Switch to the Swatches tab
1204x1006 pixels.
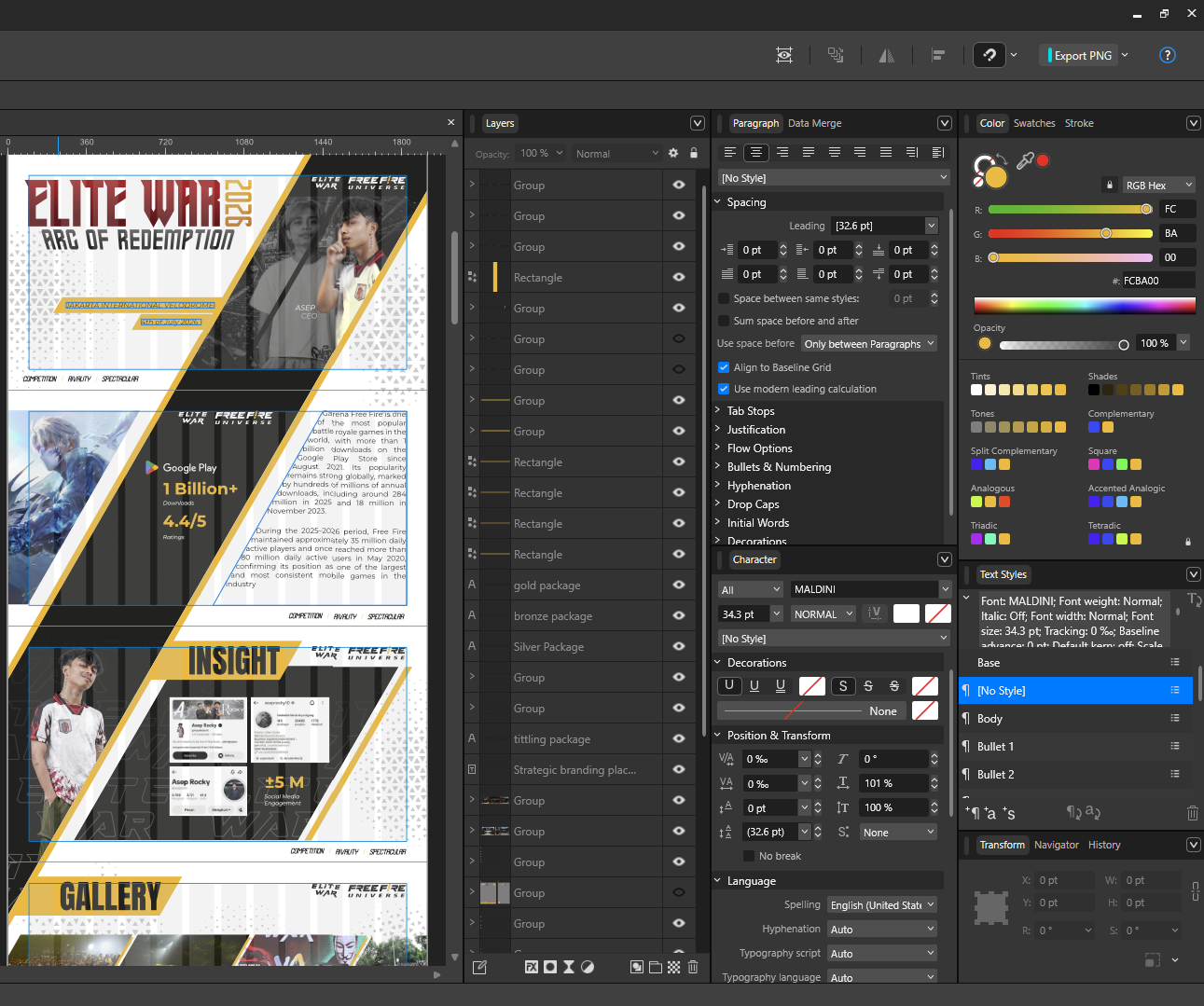click(x=1034, y=123)
